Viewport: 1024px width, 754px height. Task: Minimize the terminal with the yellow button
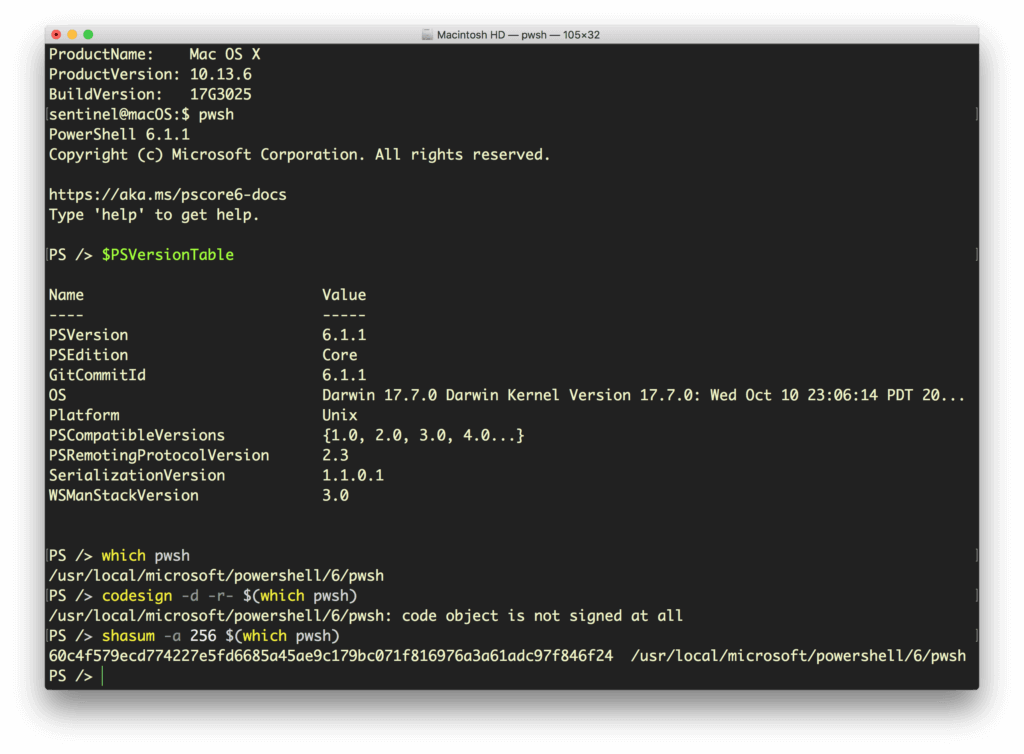tap(73, 35)
